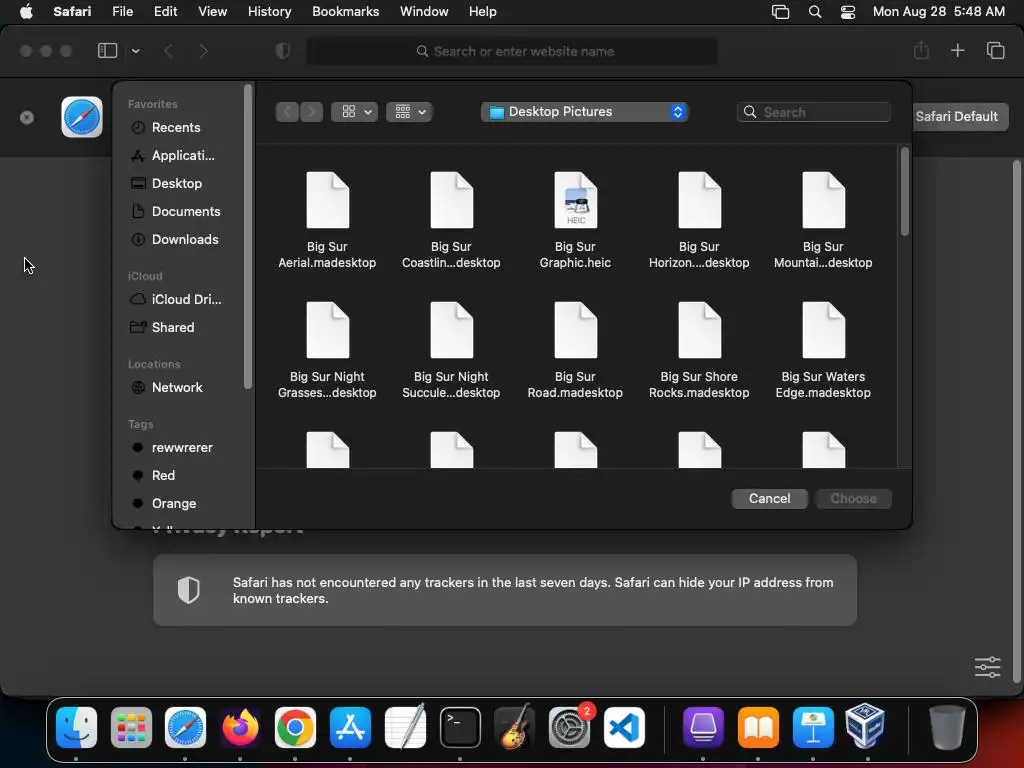Click the Safari Default button

pyautogui.click(x=956, y=116)
